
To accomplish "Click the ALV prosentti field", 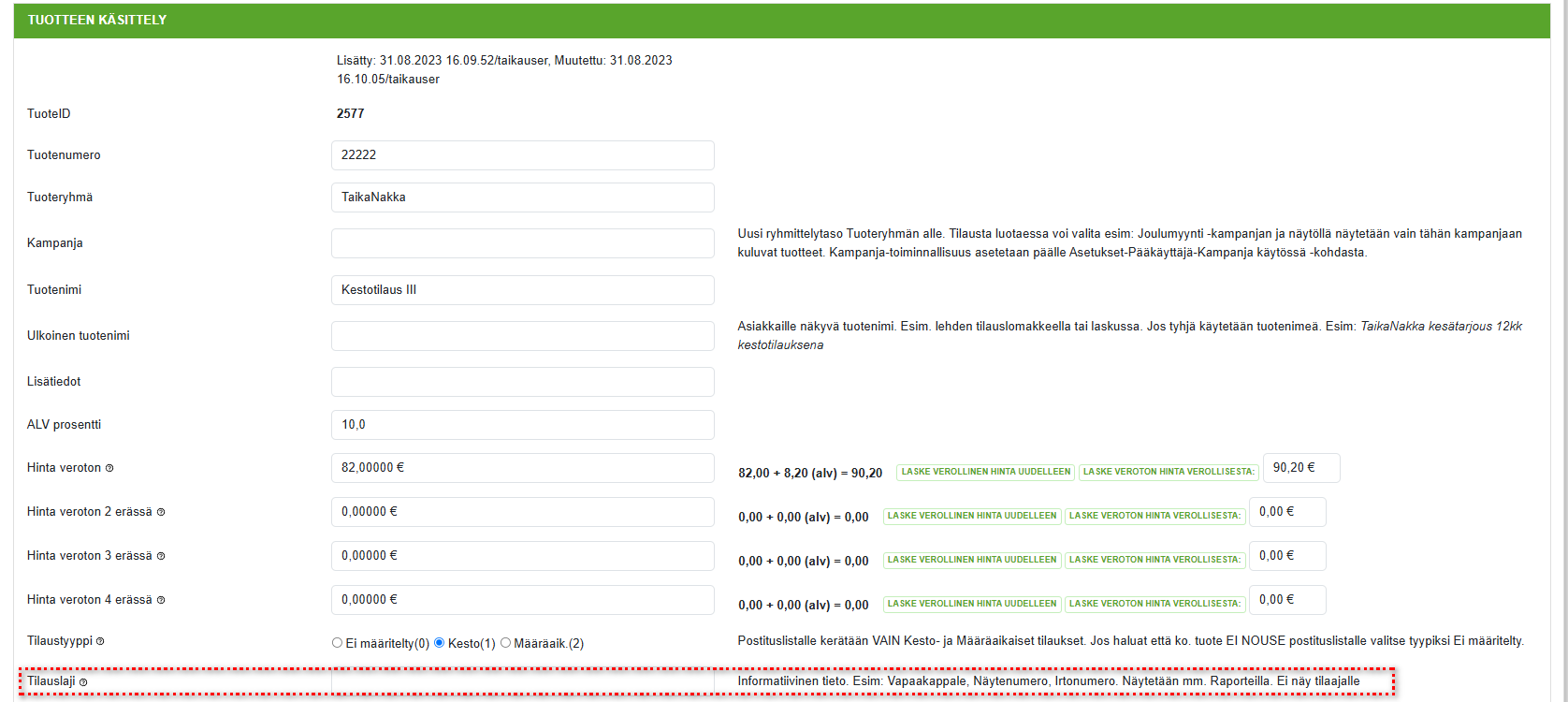I will [x=522, y=425].
